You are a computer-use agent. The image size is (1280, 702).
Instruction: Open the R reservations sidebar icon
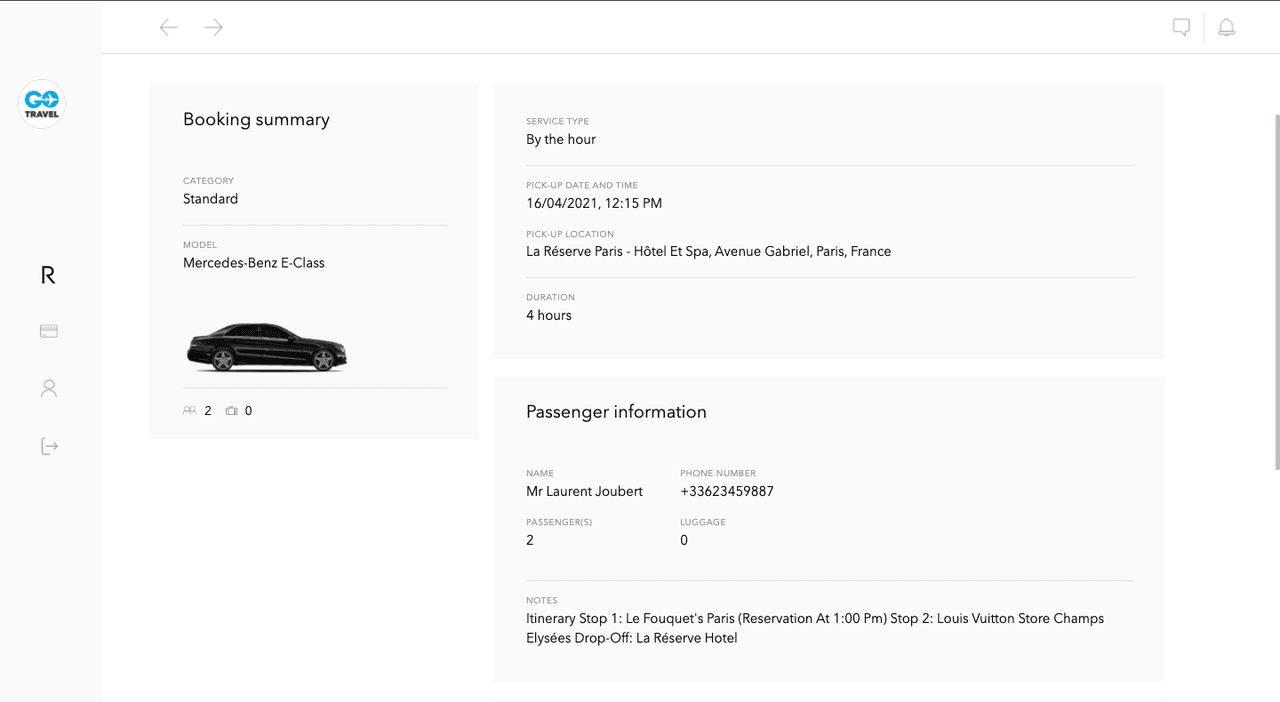tap(48, 275)
